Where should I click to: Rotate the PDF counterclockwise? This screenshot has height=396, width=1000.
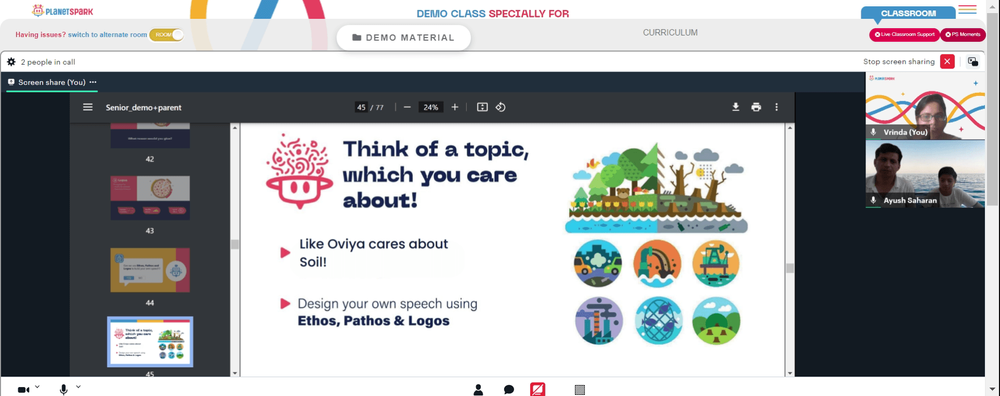(x=501, y=107)
